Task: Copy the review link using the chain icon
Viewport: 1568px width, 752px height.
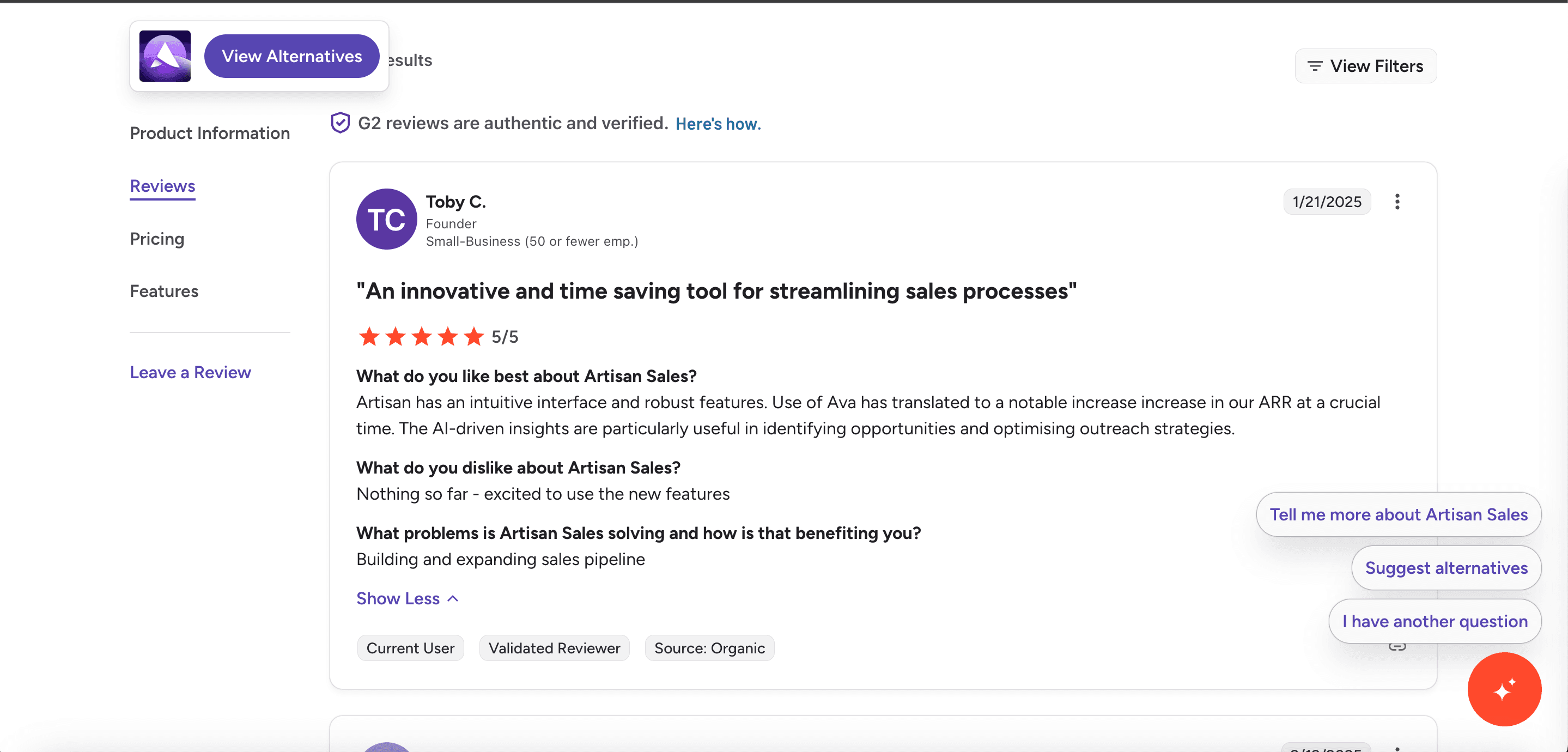Action: coord(1397,647)
